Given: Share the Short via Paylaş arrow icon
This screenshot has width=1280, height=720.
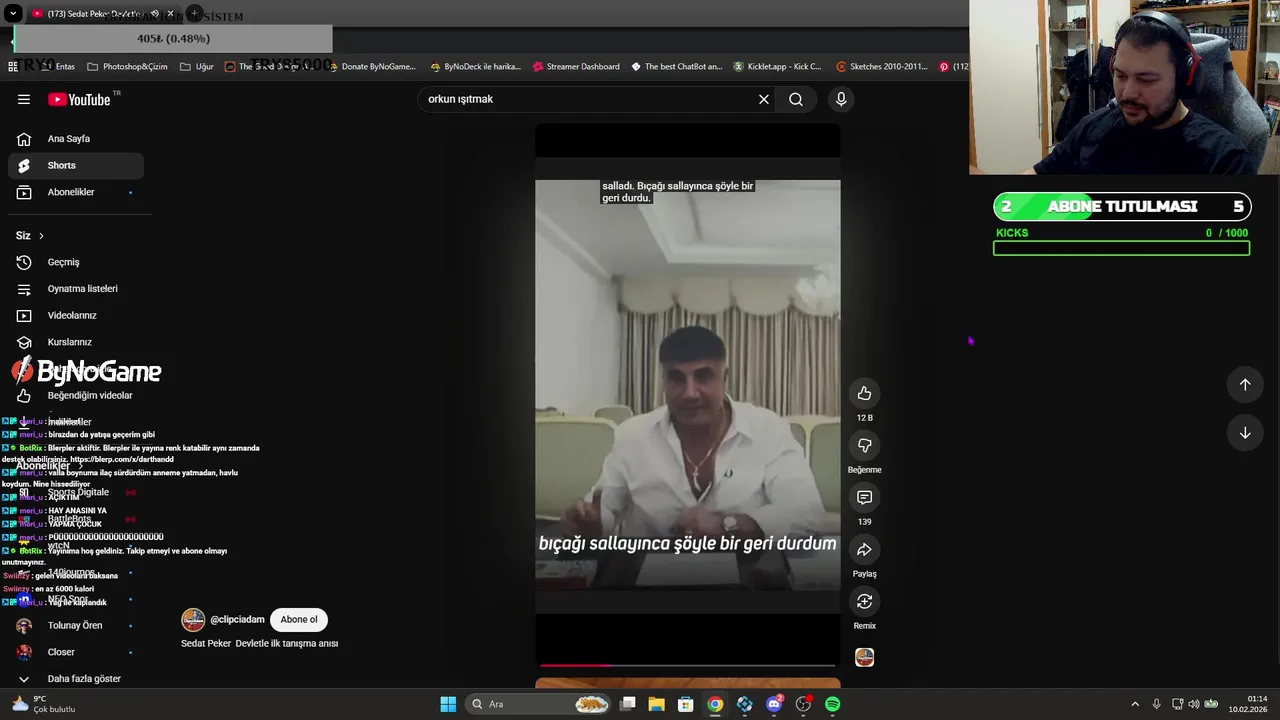Looking at the screenshot, I should pos(864,549).
